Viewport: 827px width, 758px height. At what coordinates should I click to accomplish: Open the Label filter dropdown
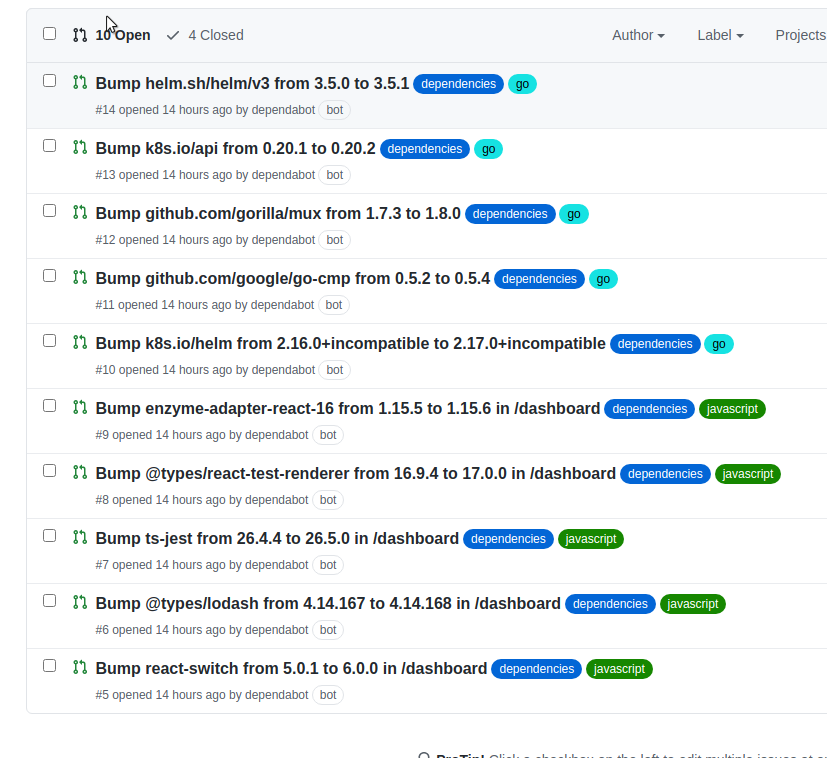click(x=720, y=35)
